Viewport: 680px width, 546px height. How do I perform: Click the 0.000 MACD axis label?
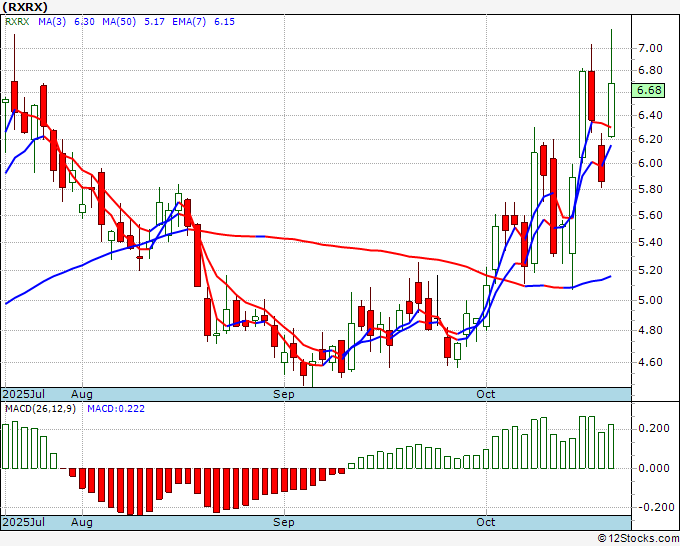(654, 468)
